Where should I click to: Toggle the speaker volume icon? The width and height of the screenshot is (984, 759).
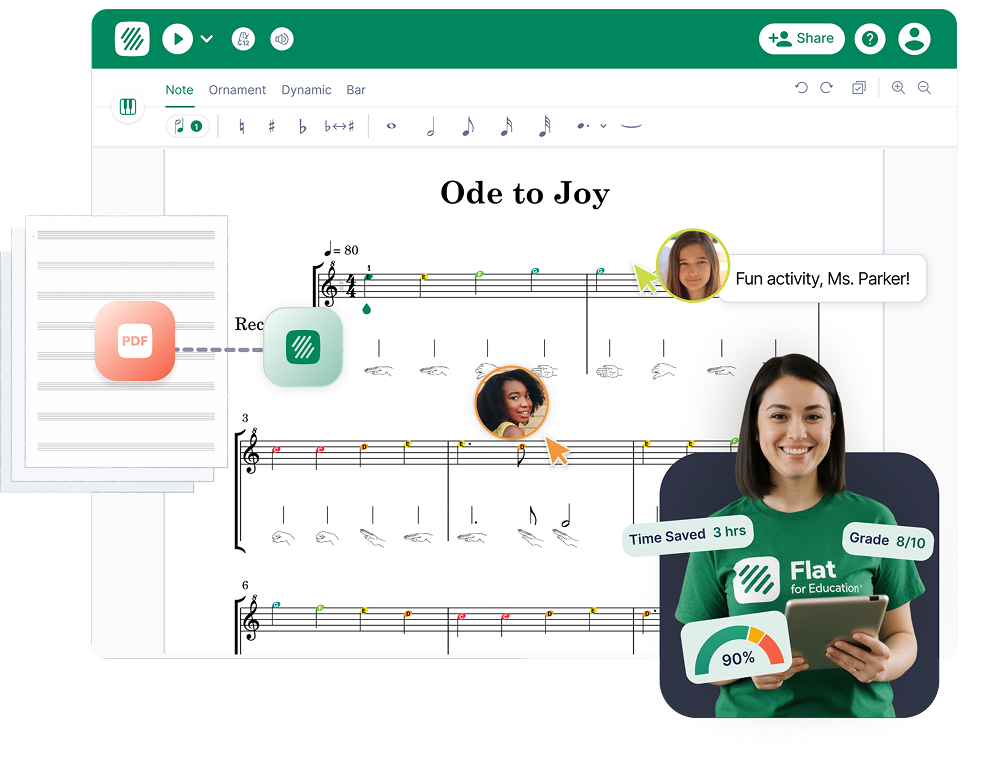[282, 39]
